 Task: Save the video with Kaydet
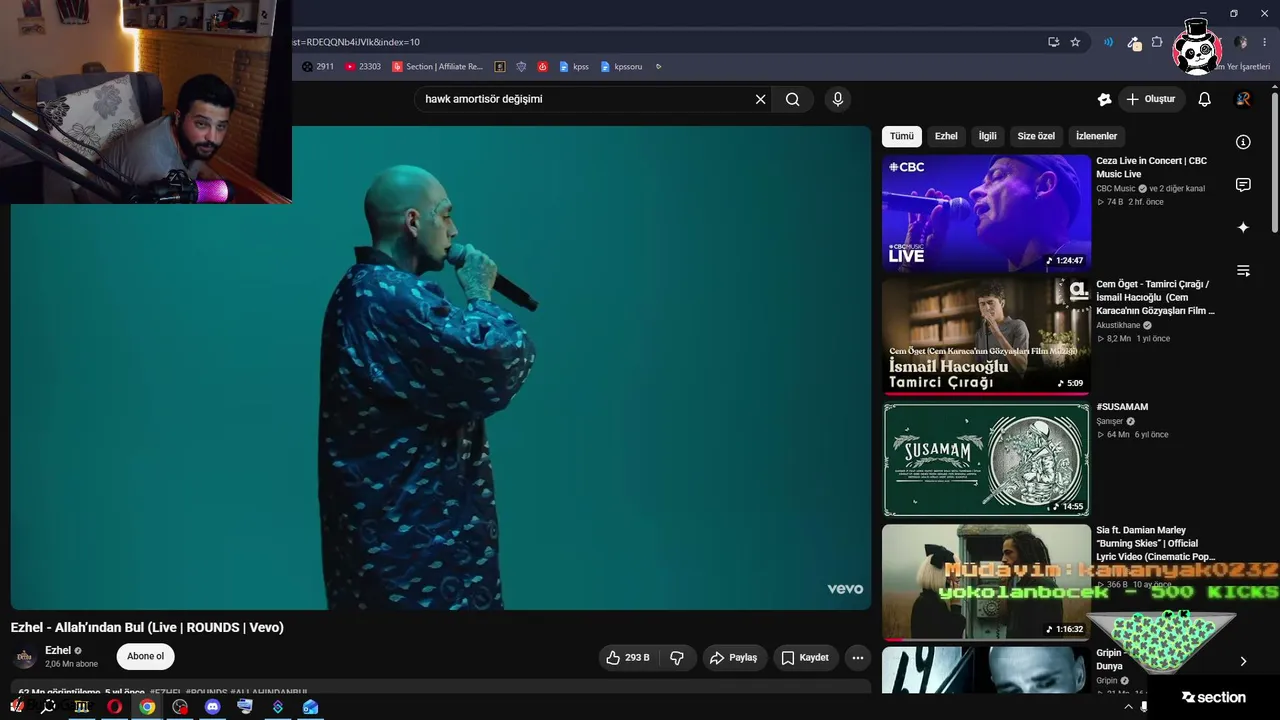click(805, 658)
